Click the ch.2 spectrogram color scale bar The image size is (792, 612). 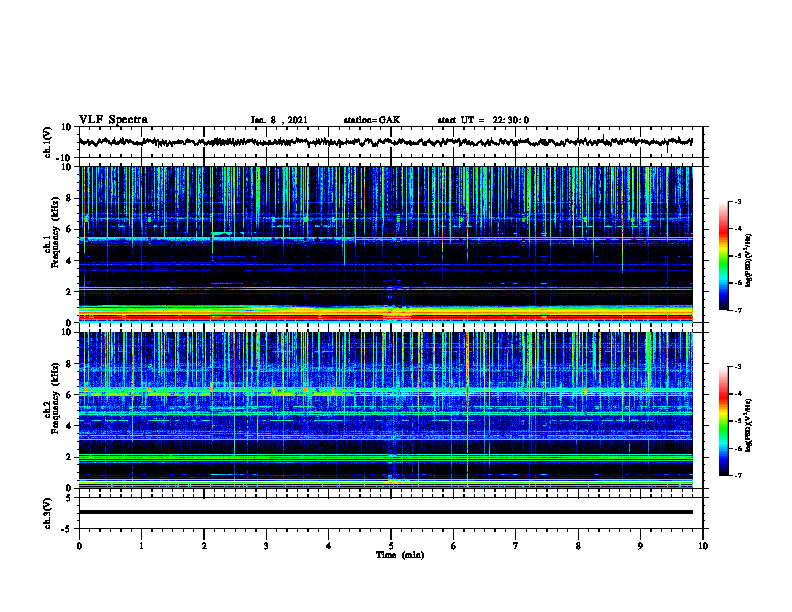tap(723, 421)
